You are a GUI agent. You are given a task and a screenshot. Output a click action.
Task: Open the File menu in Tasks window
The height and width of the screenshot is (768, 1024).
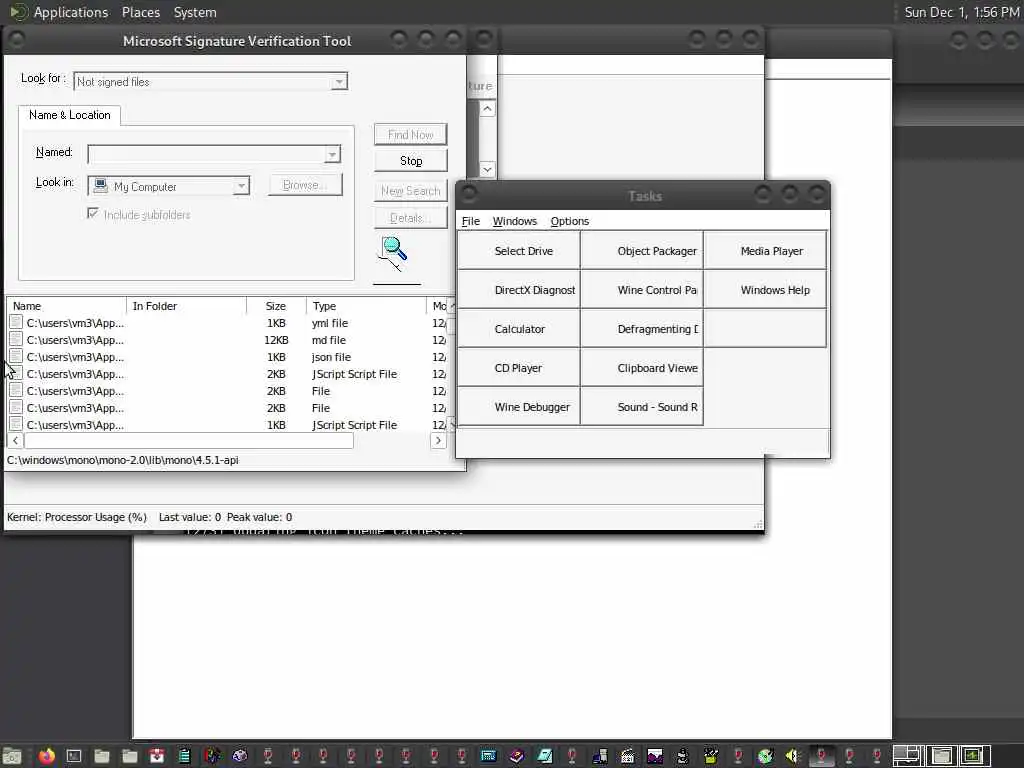[x=470, y=221]
